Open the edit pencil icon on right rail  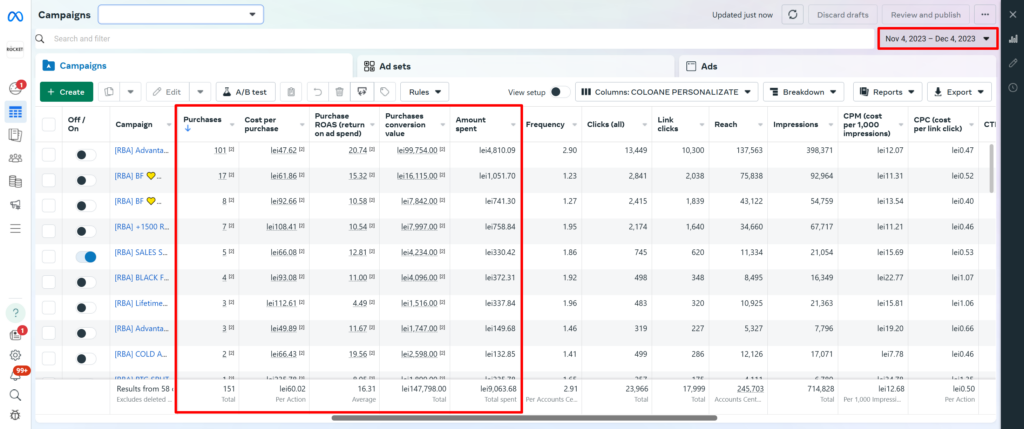coord(1013,63)
